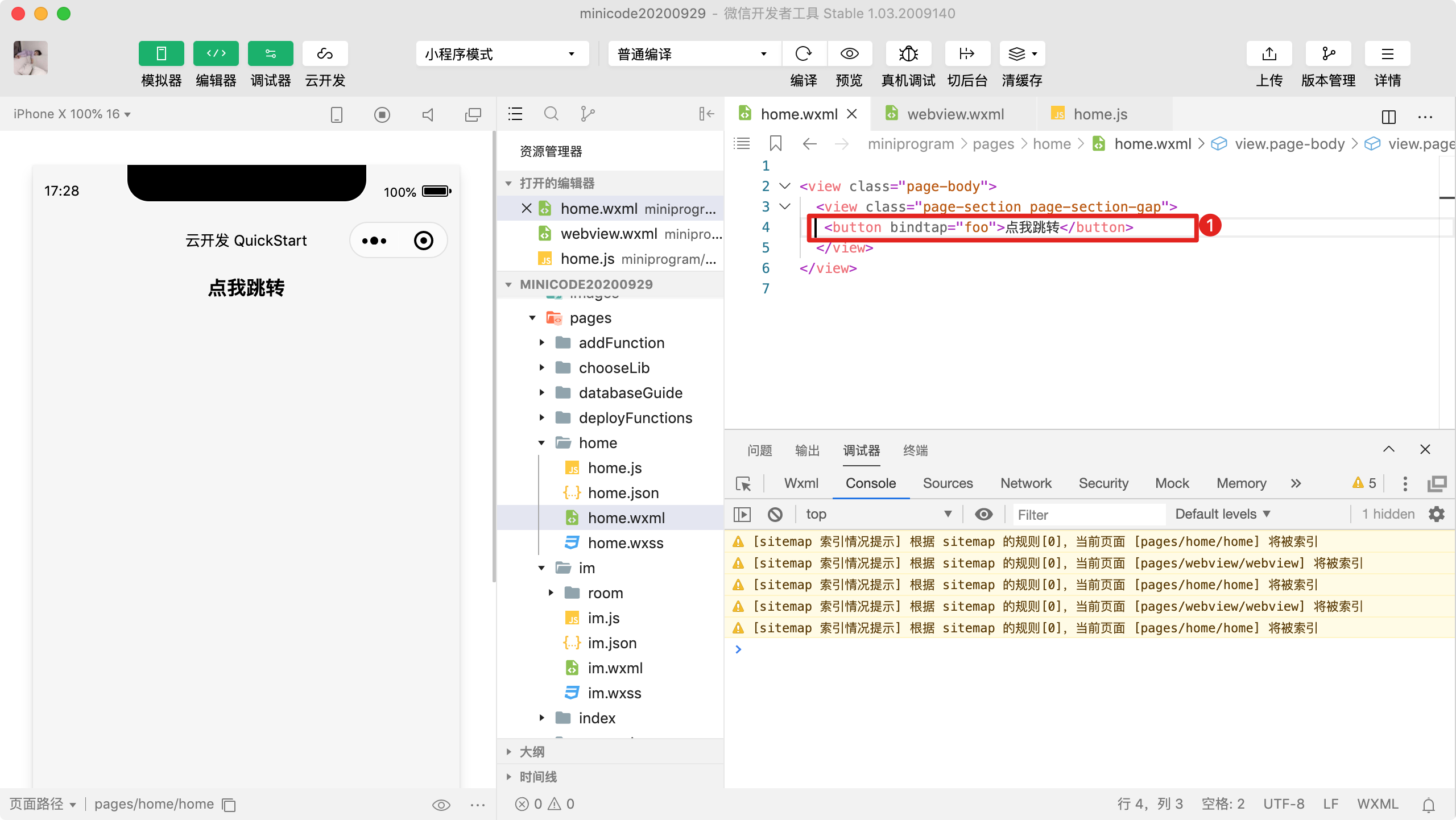Toggle the 模拟器 simulator panel
The image size is (1456, 820).
161,54
